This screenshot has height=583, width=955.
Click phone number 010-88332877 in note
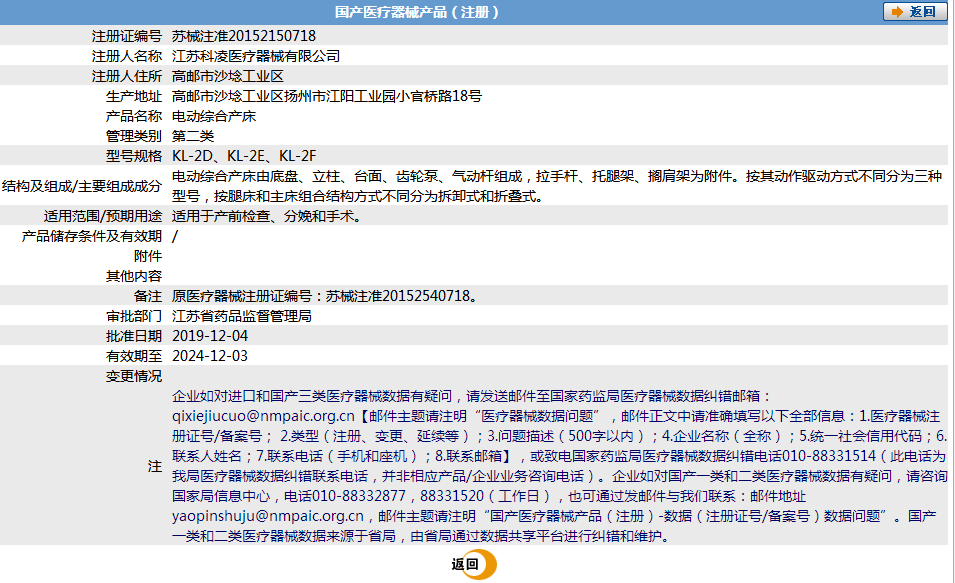click(x=359, y=496)
